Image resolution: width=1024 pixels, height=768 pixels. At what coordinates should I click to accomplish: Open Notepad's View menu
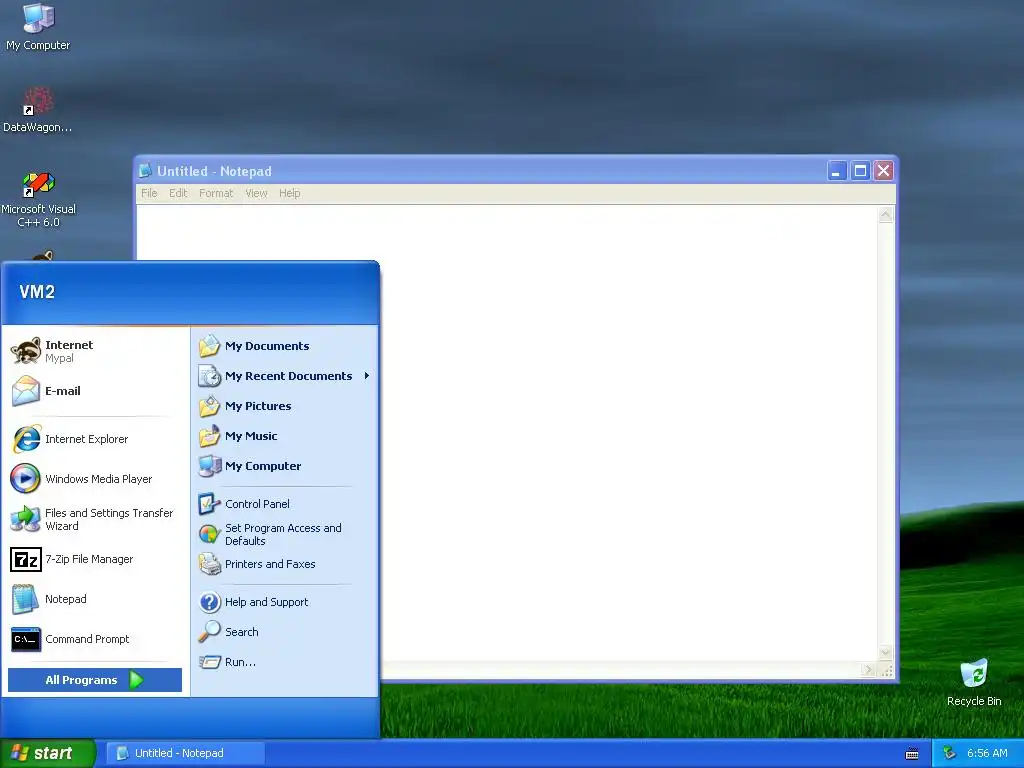click(256, 193)
